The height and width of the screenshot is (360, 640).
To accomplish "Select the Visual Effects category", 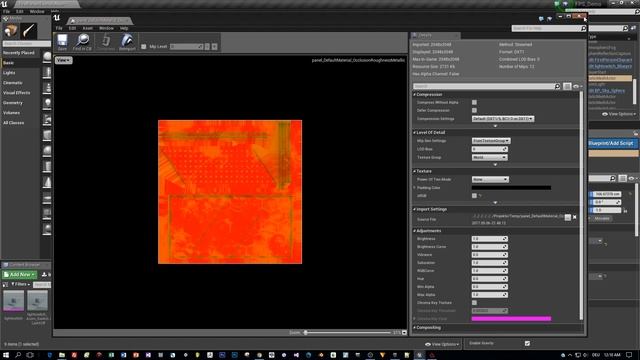I will tap(16, 93).
